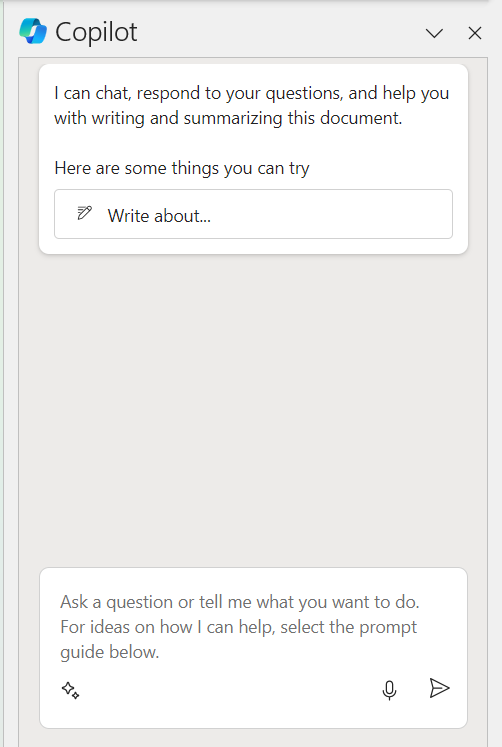Click the empty chat history area
This screenshot has width=502, height=747.
tap(253, 410)
